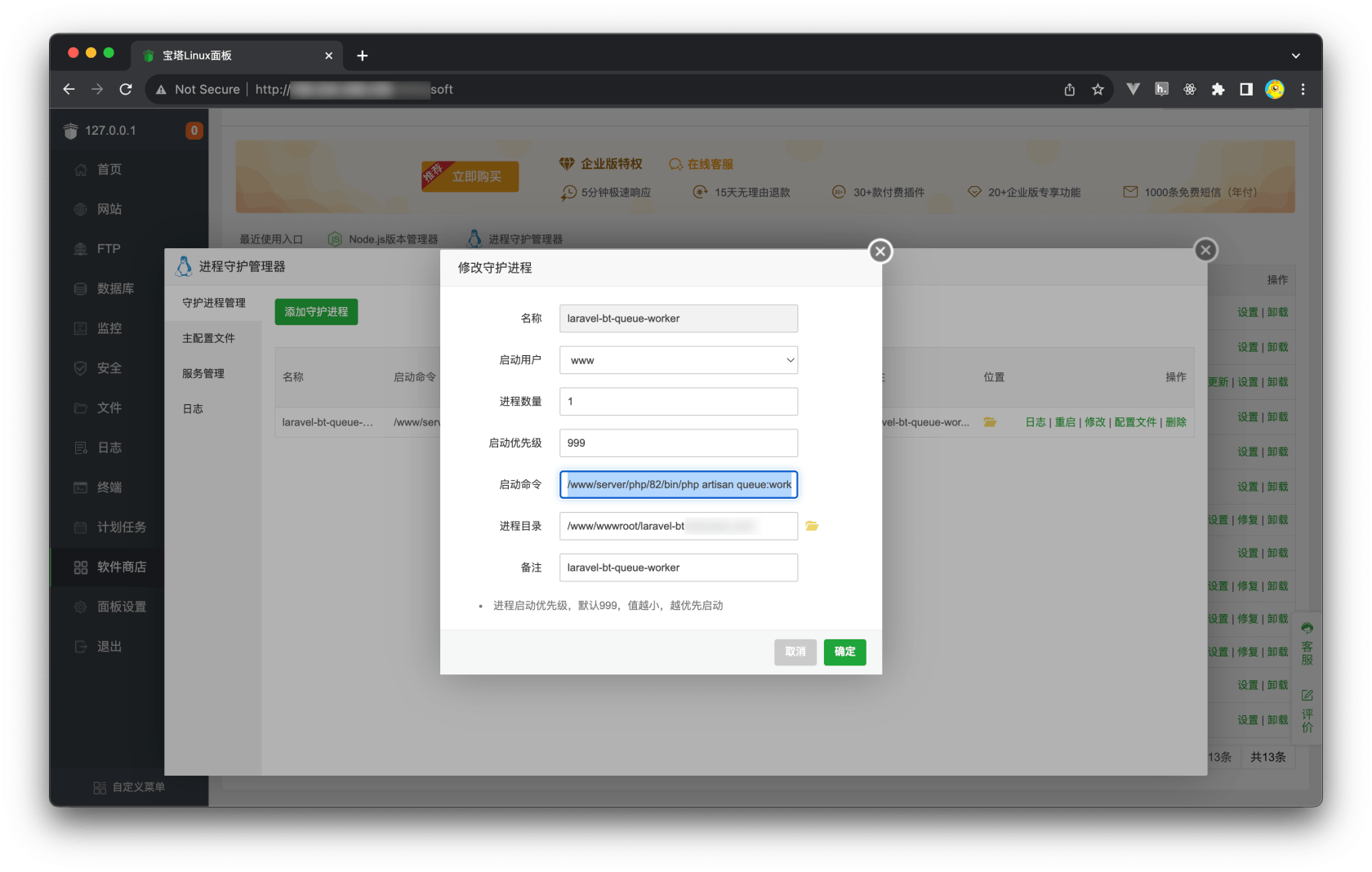Viewport: 1372px width, 872px height.
Task: Click the 文件 files sidebar icon
Action: pos(80,408)
